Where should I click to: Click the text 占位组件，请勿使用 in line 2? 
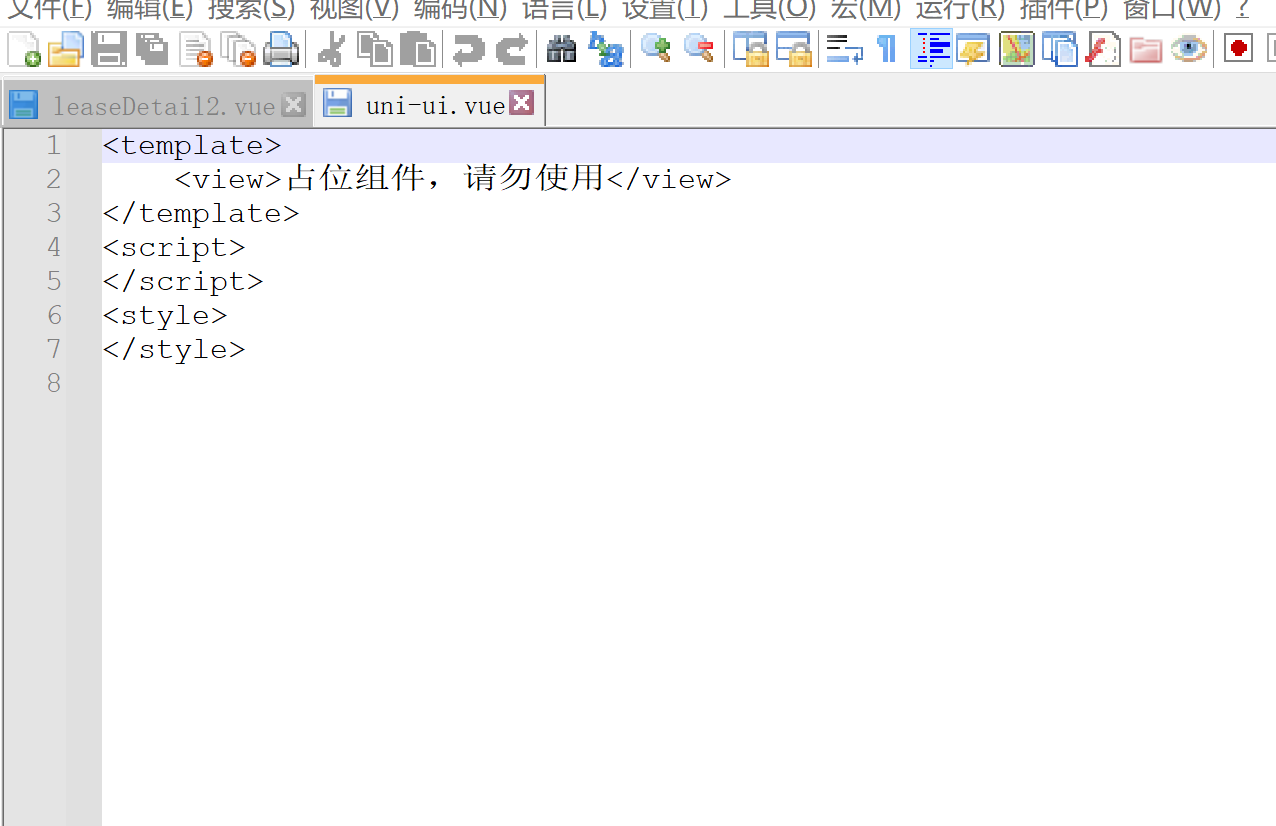pyautogui.click(x=446, y=179)
